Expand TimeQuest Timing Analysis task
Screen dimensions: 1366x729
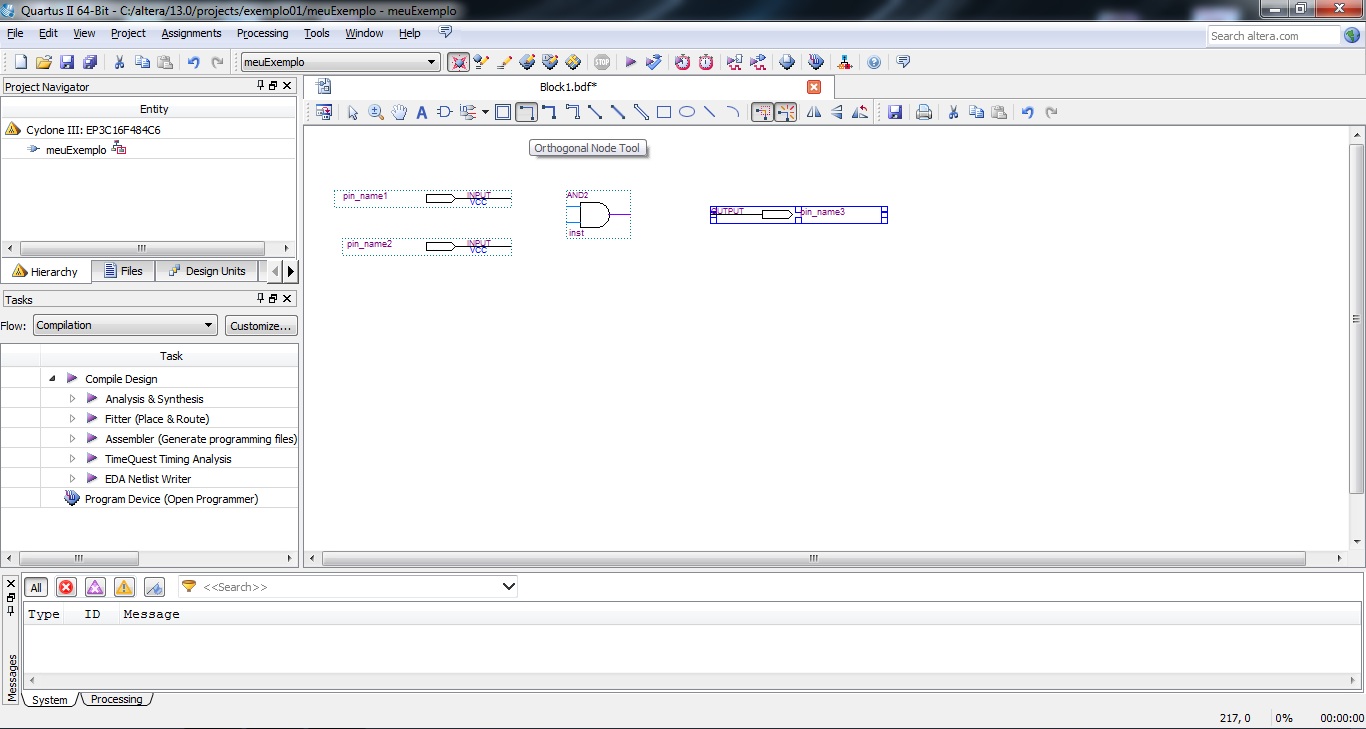(x=72, y=459)
